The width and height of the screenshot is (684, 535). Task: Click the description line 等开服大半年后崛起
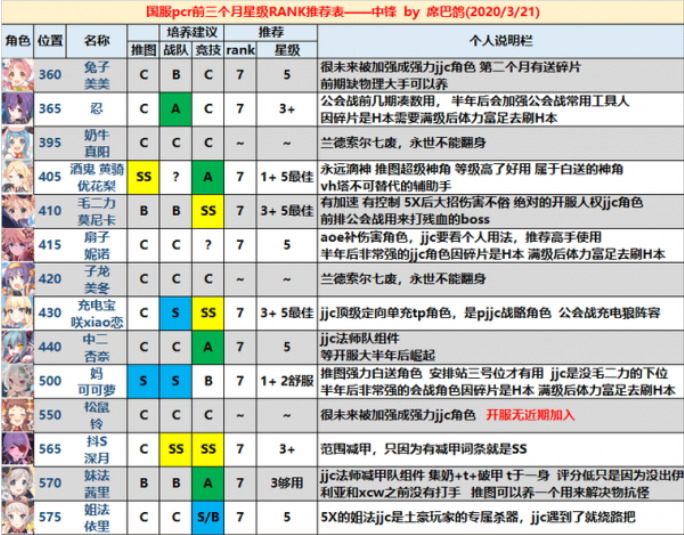(378, 356)
